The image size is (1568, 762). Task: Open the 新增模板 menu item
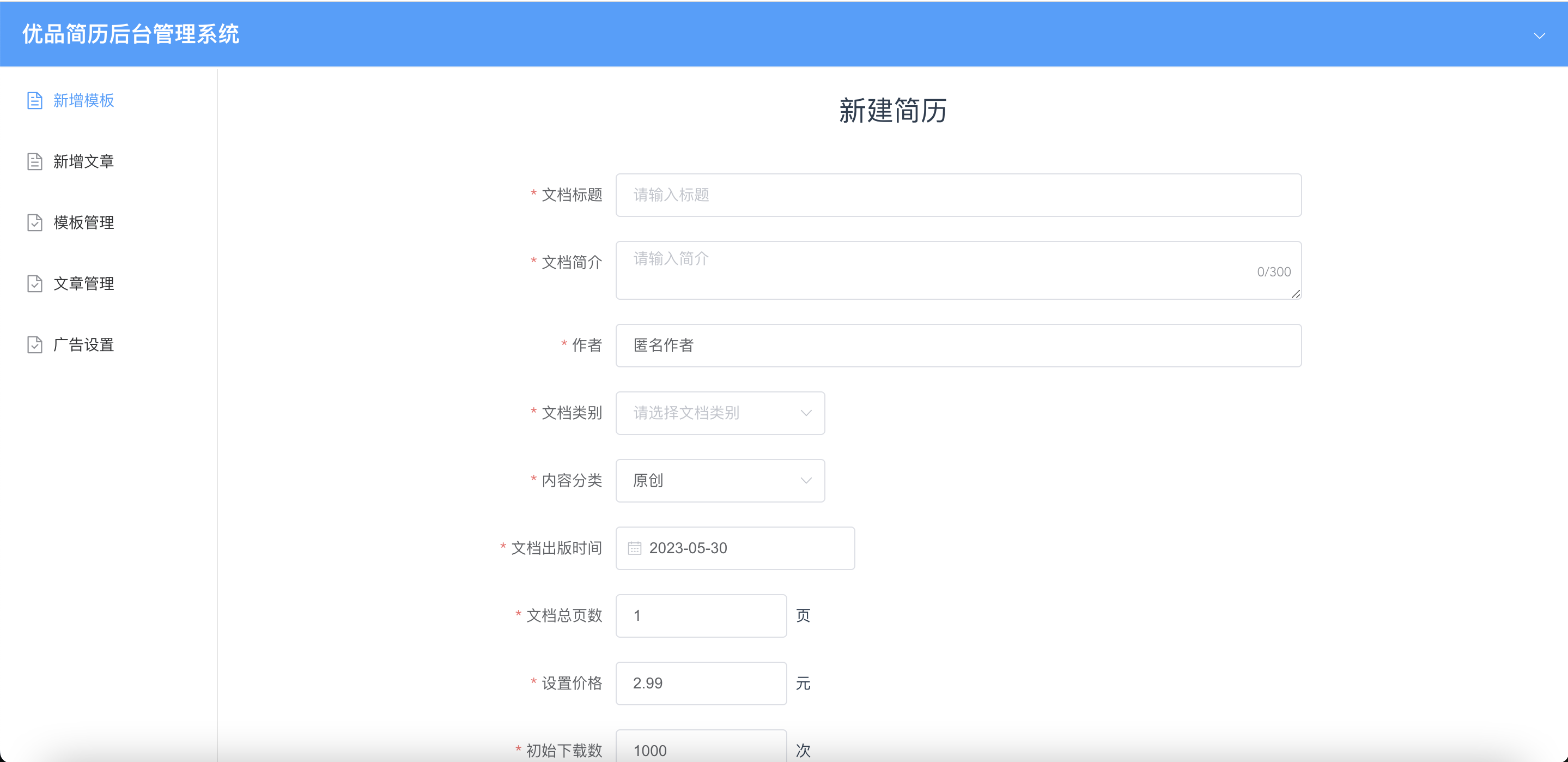(x=108, y=100)
